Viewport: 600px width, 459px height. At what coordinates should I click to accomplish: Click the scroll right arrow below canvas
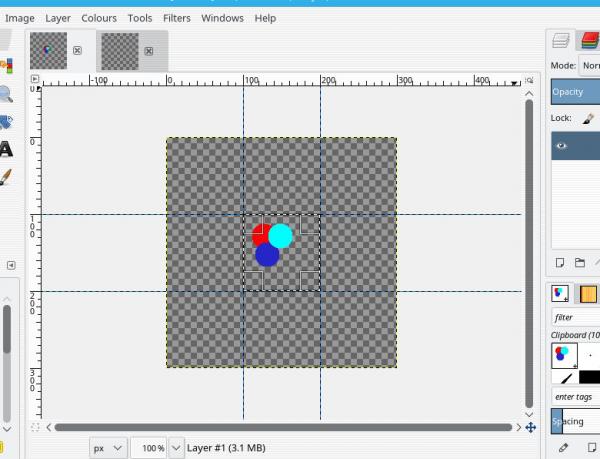tap(519, 427)
